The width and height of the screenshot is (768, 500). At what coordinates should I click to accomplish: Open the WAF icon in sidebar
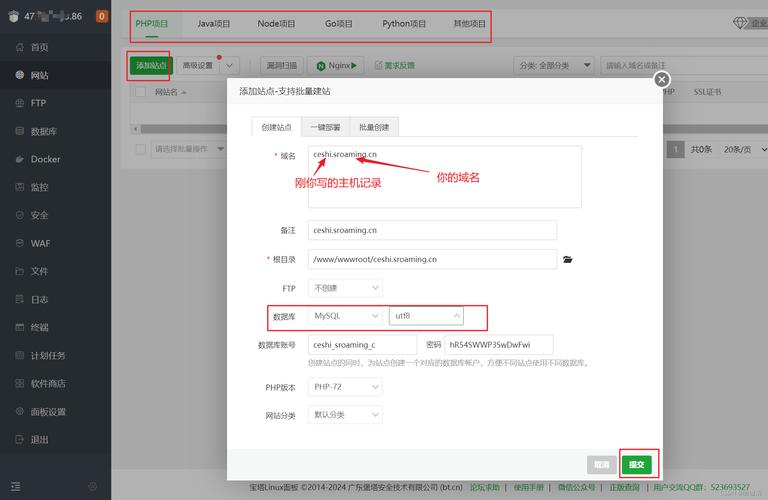pyautogui.click(x=20, y=243)
